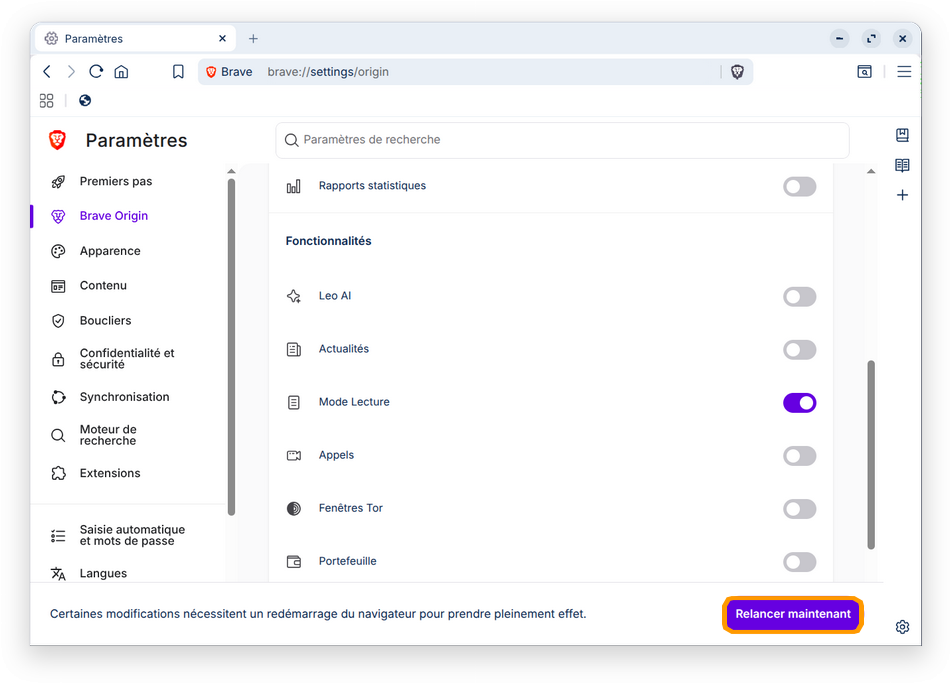Click the Portefeuille wallet icon

pyautogui.click(x=294, y=562)
